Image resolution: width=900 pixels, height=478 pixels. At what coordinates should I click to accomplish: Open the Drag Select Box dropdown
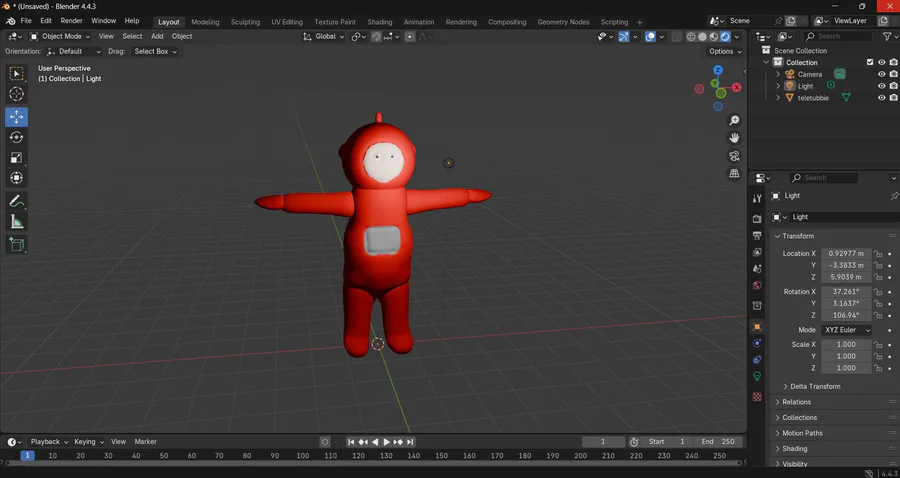pyautogui.click(x=154, y=51)
